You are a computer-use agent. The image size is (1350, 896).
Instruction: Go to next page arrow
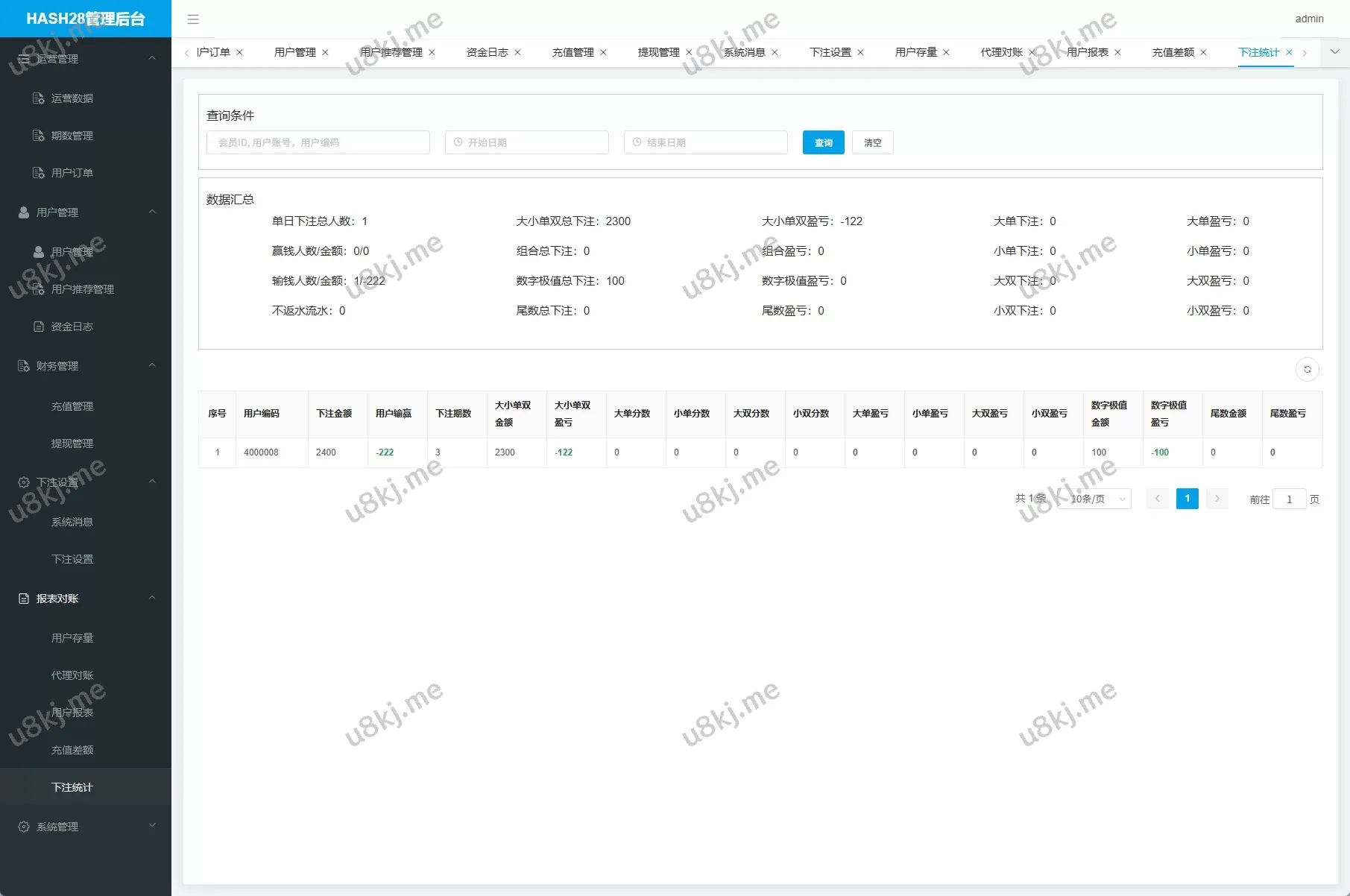pyautogui.click(x=1217, y=499)
